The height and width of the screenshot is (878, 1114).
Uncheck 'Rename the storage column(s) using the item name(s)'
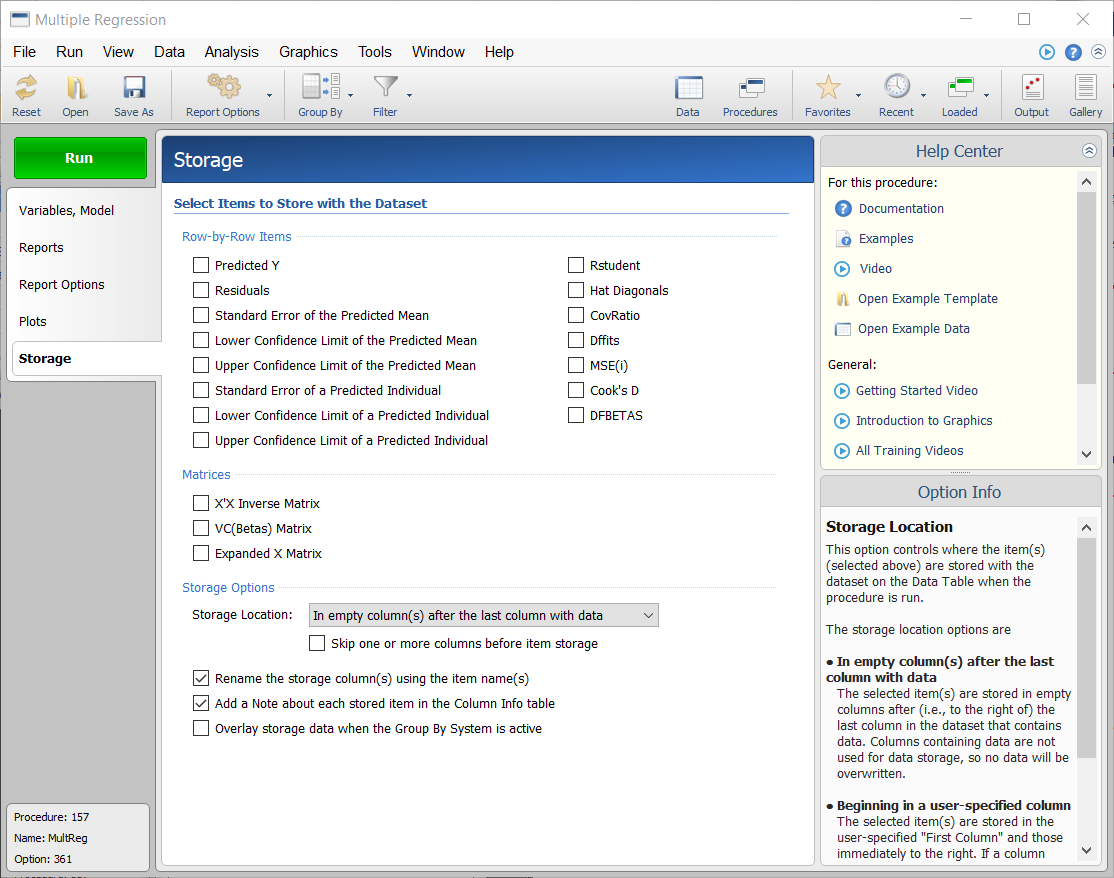200,678
